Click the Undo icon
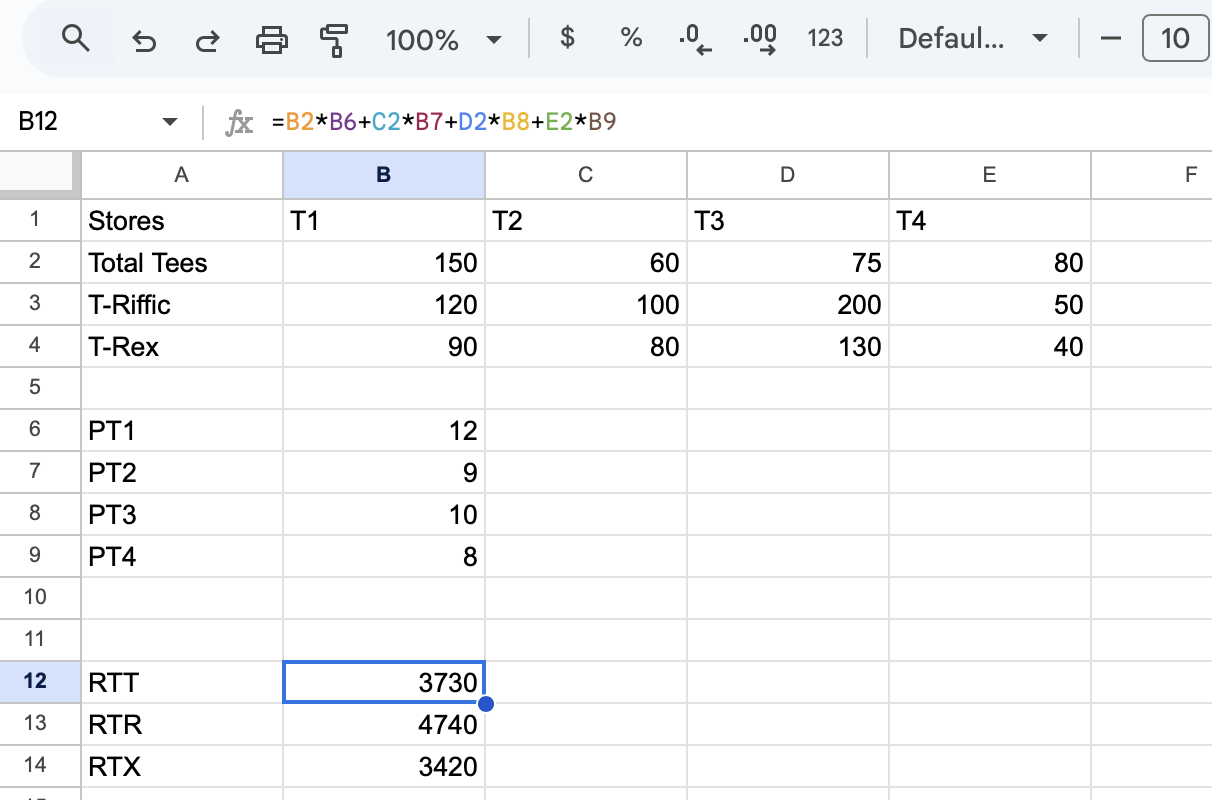This screenshot has height=800, width=1212. (x=144, y=38)
